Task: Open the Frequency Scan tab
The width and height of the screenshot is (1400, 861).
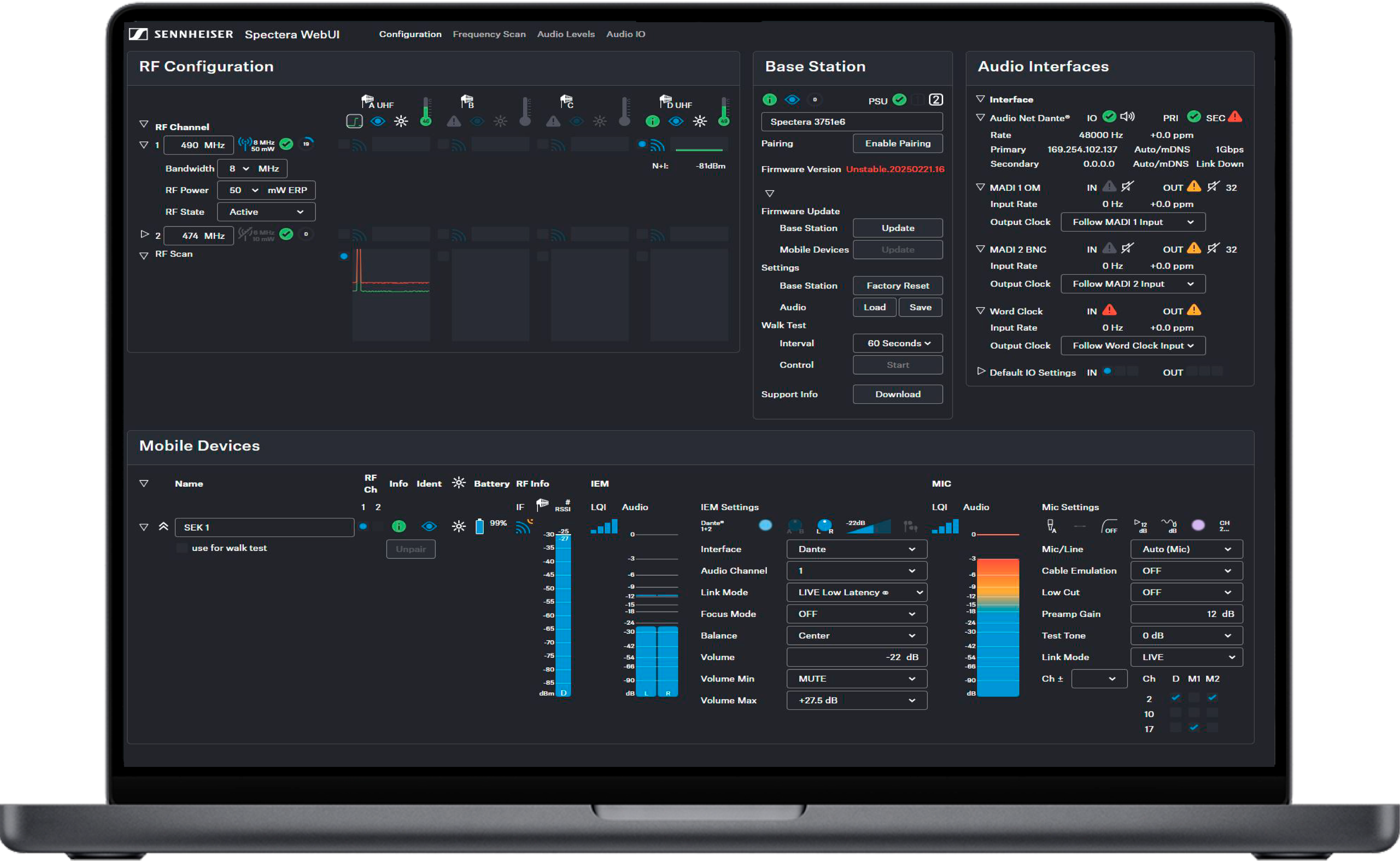Action: (x=488, y=34)
